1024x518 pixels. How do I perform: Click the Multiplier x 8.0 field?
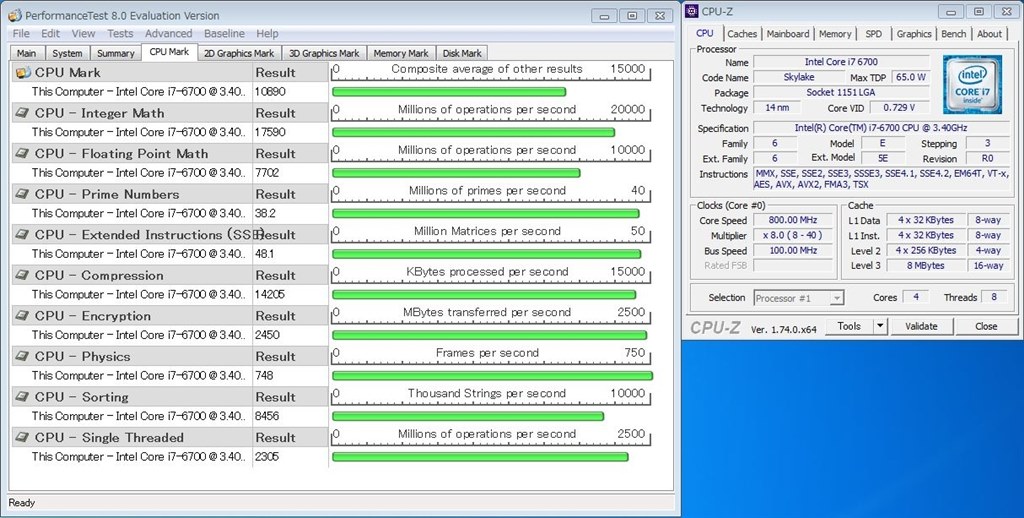click(793, 235)
